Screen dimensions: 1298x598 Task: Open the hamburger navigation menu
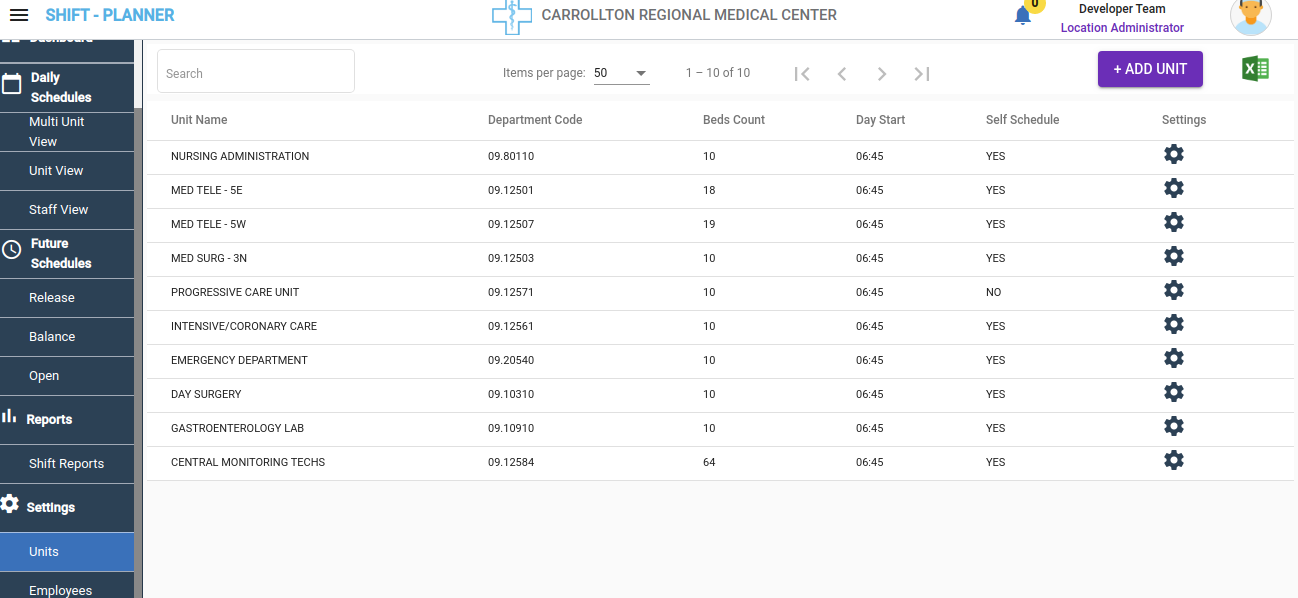[19, 15]
